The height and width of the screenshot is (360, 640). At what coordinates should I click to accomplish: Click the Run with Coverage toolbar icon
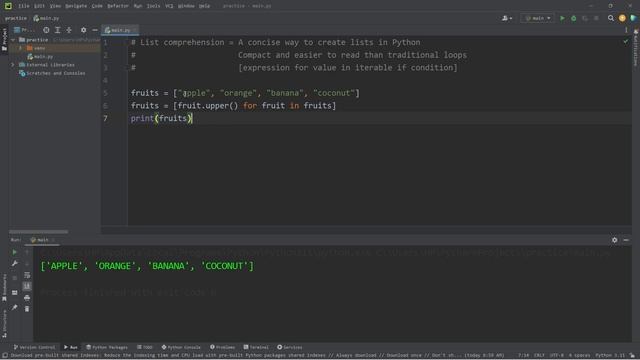point(585,18)
